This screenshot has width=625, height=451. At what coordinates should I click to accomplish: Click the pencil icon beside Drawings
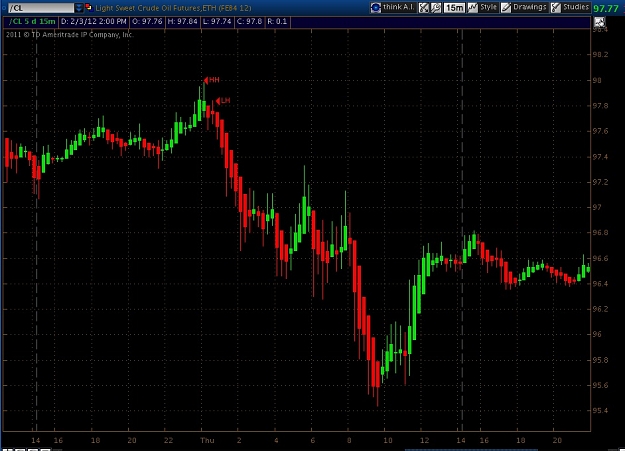(506, 8)
